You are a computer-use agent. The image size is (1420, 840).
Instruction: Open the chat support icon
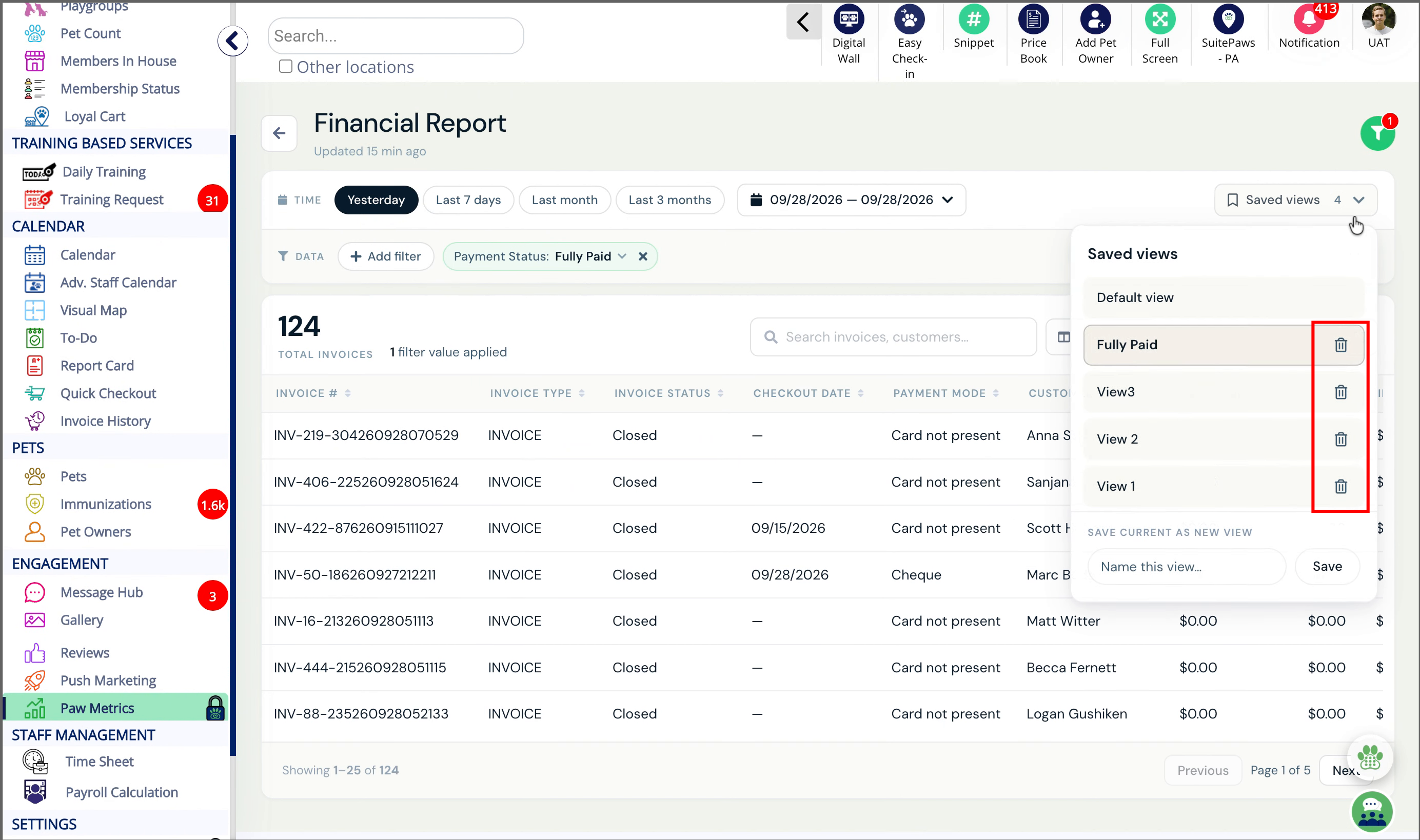[x=1371, y=812]
